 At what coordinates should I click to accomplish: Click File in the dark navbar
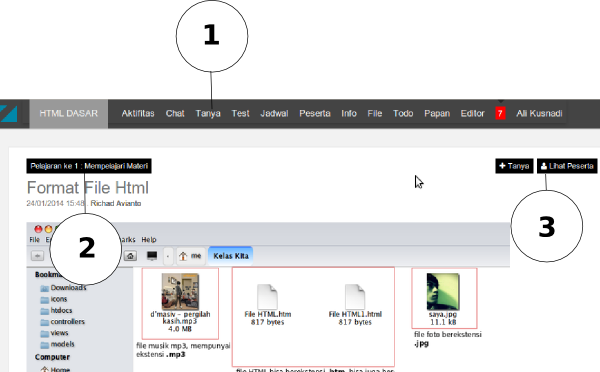click(x=375, y=114)
